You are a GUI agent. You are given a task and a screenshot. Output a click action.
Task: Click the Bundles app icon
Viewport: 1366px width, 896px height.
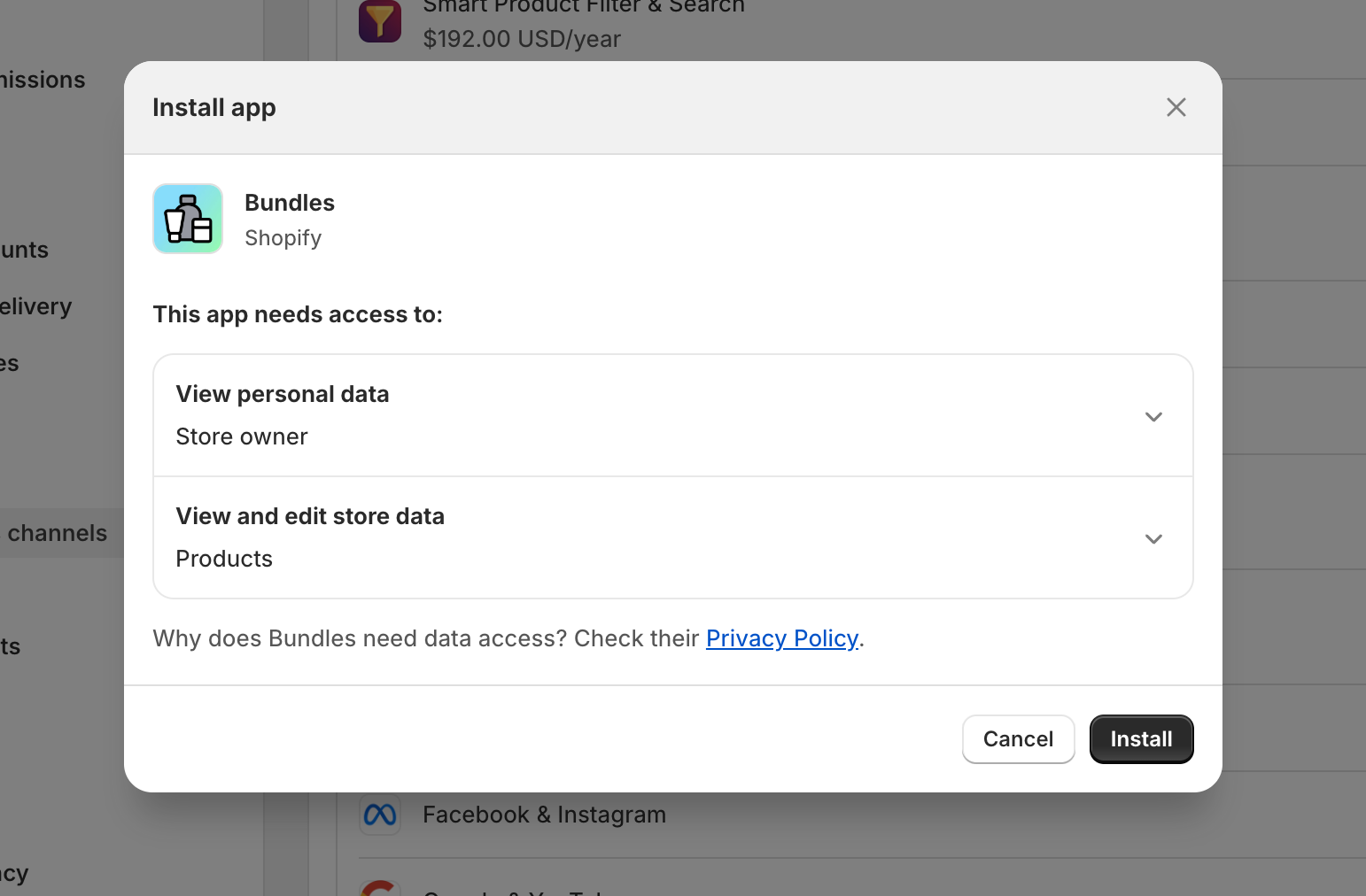pyautogui.click(x=187, y=218)
